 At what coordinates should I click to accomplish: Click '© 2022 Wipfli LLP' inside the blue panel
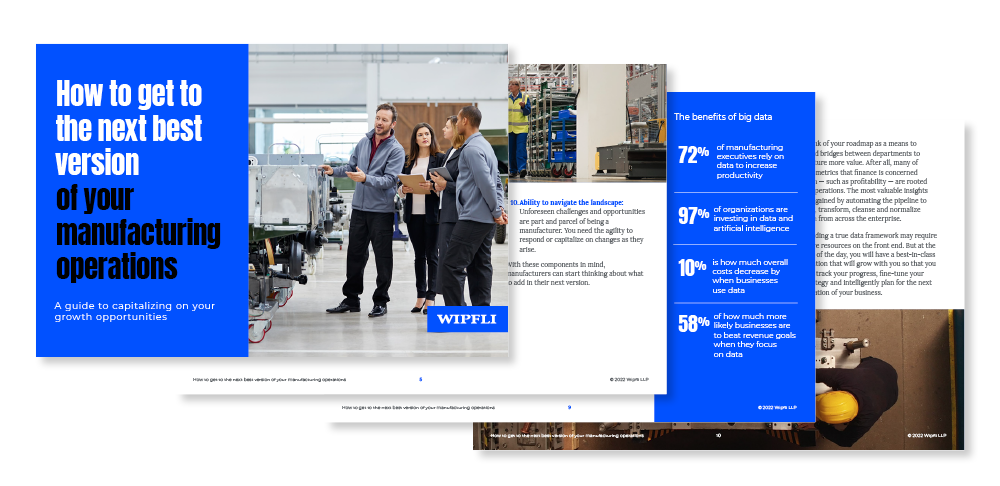(778, 407)
